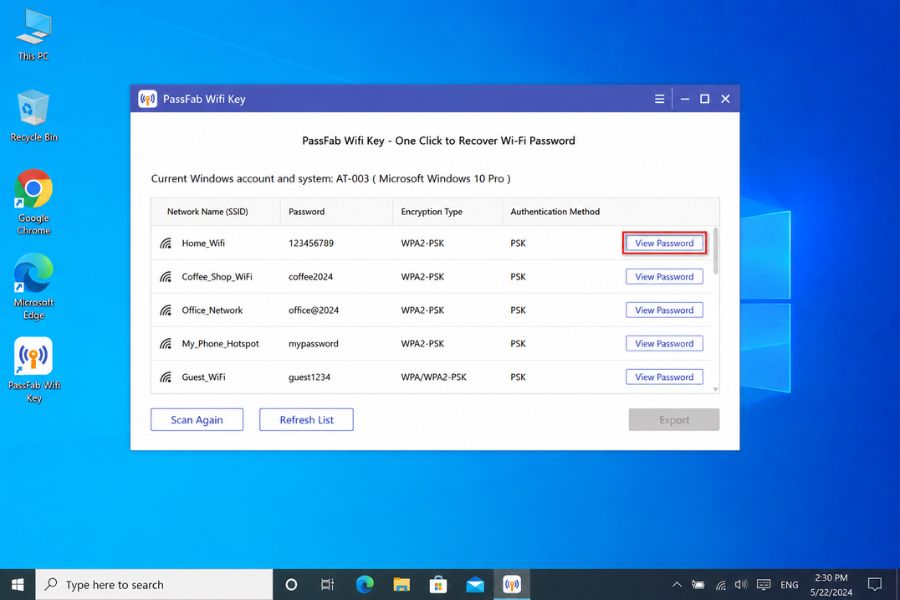Click the password coffee2024
The width and height of the screenshot is (900, 600).
[310, 277]
